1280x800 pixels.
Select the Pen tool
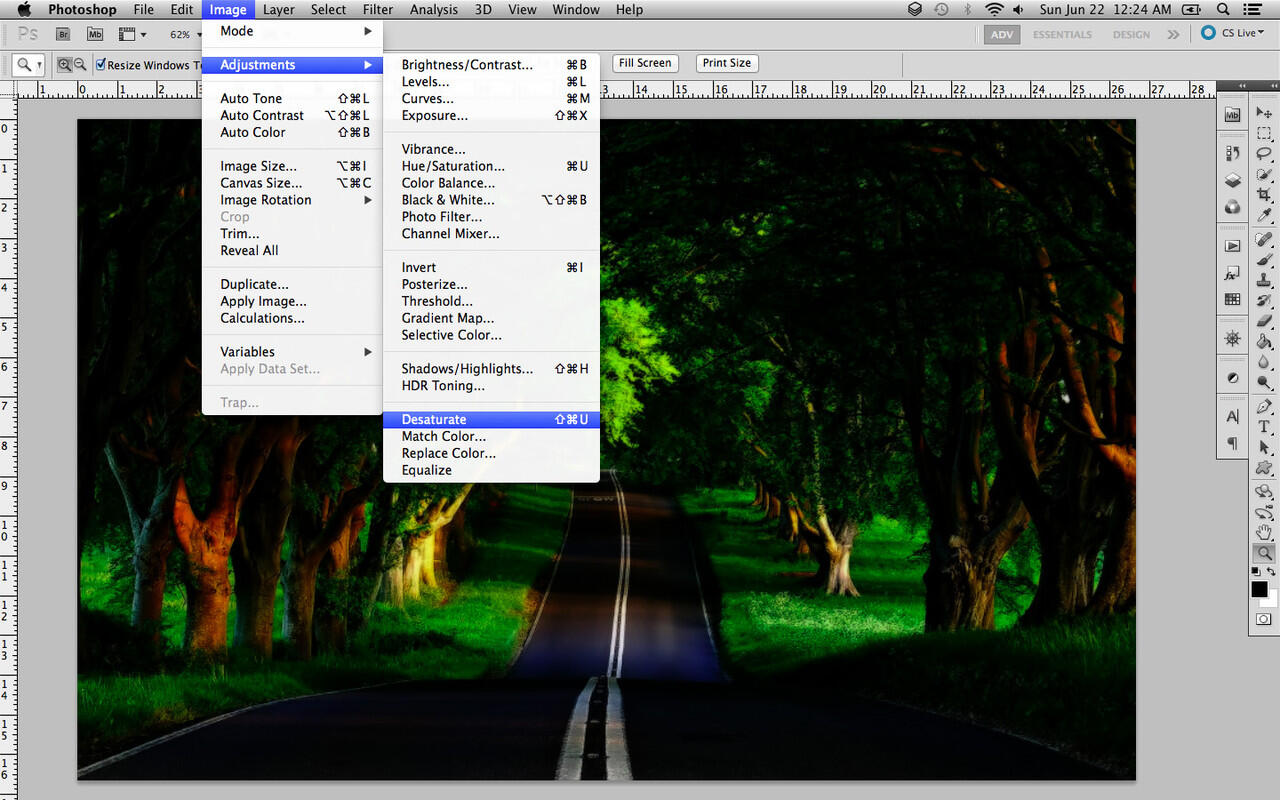[1264, 406]
